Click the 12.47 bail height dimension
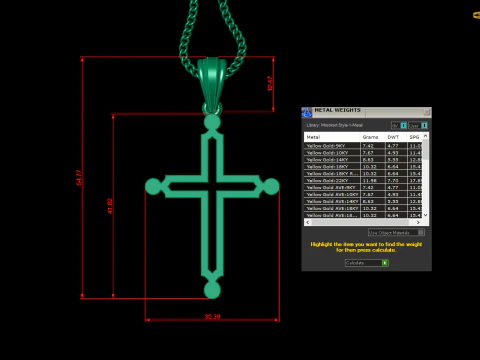Screen dimensions: 480x360 (x=270, y=84)
